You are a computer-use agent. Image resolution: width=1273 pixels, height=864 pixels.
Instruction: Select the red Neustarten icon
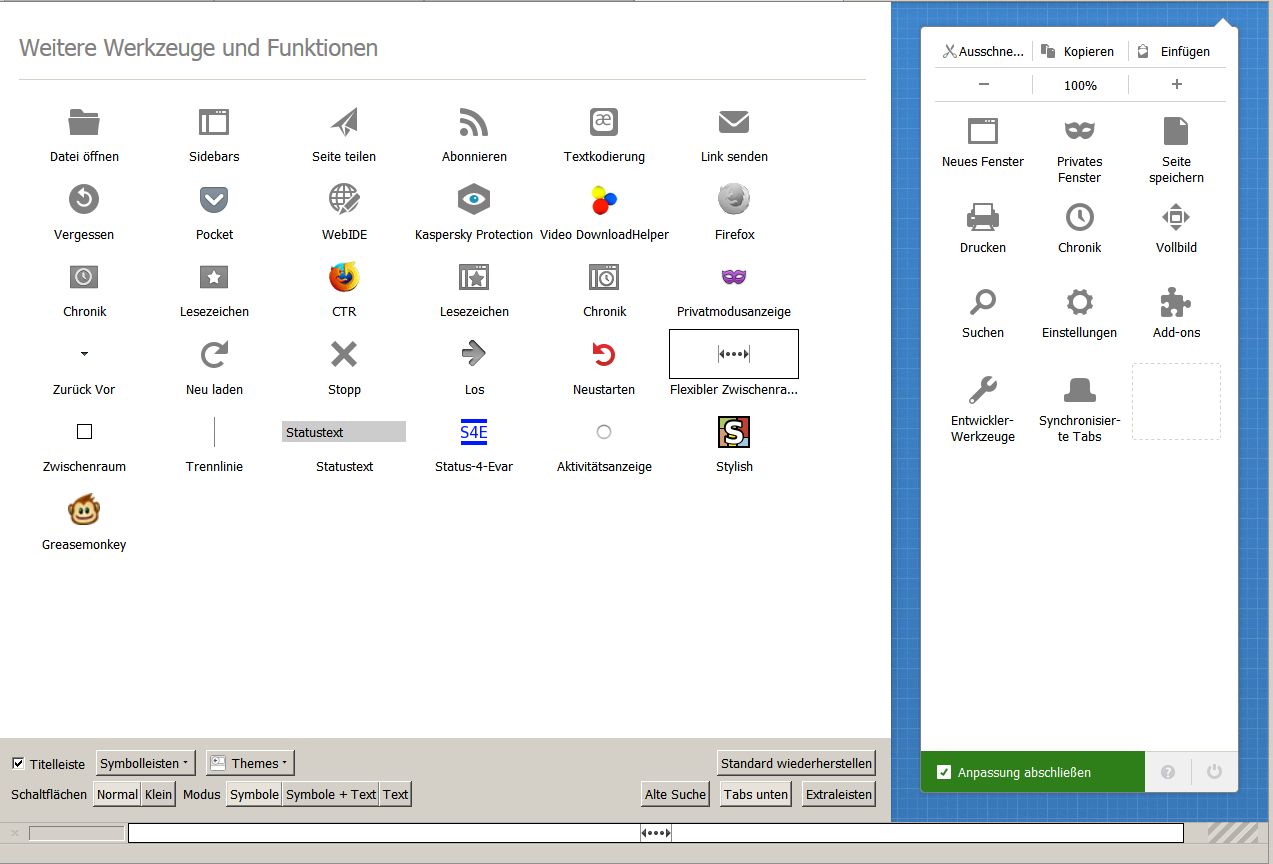(x=604, y=354)
